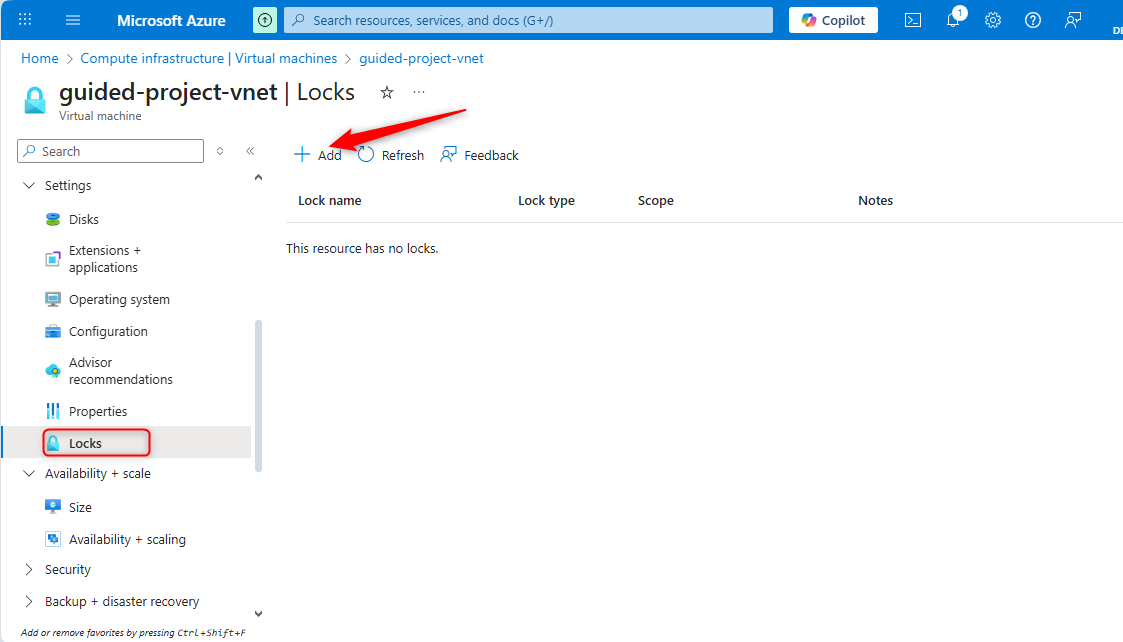Screen dimensions: 1123x642
Task: Click the Lock name column header
Action: pyautogui.click(x=329, y=201)
